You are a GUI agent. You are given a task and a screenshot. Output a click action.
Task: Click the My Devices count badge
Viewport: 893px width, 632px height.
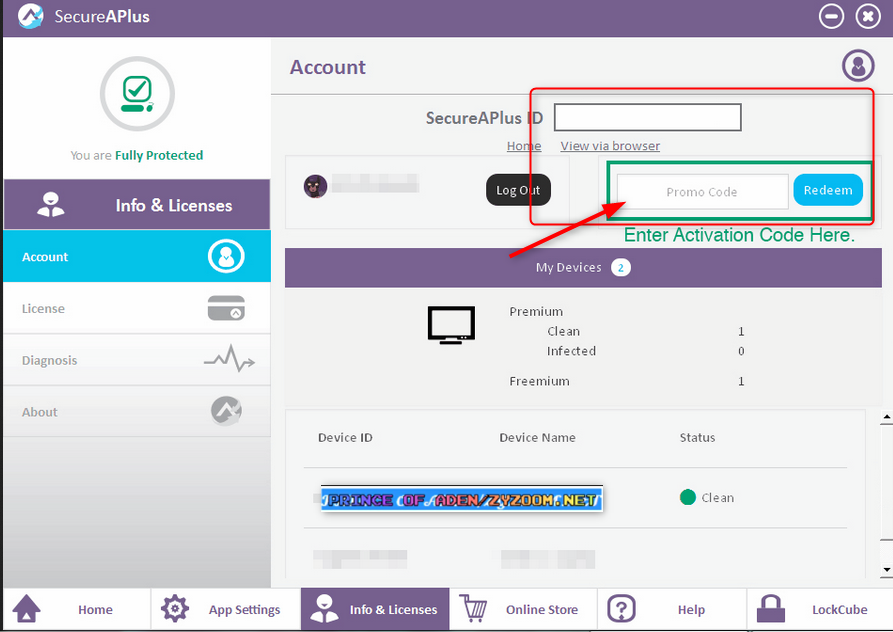click(620, 267)
